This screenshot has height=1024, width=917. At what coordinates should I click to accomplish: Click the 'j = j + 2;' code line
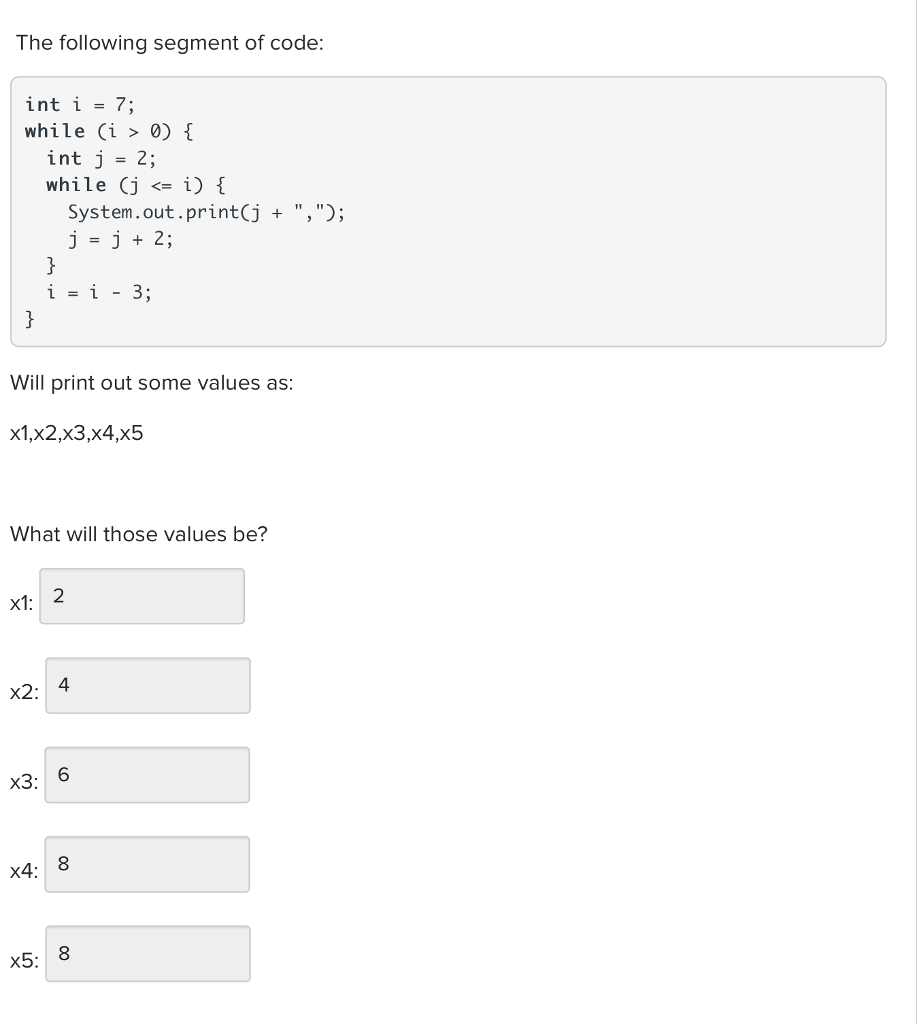(120, 239)
